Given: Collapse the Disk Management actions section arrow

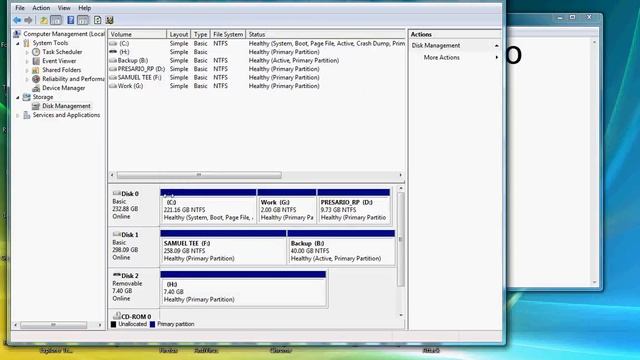Looking at the screenshot, I should [496, 46].
